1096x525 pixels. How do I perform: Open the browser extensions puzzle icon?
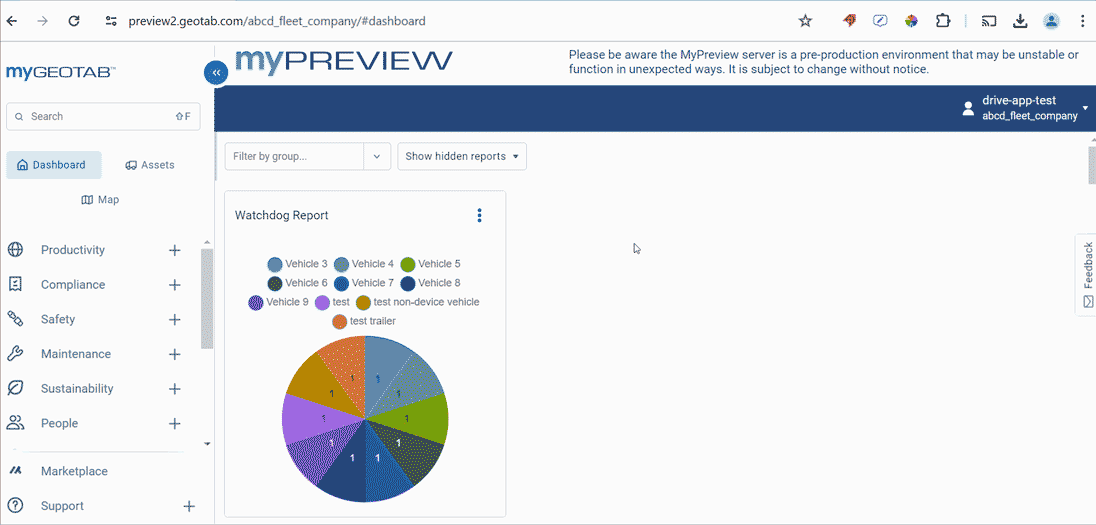click(x=942, y=21)
